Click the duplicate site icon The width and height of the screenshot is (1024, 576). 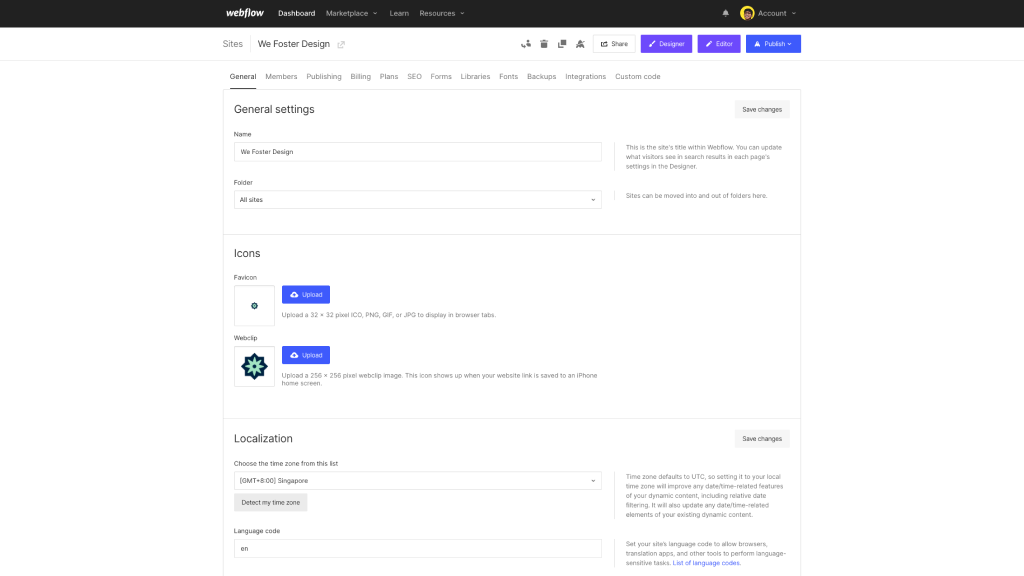click(562, 44)
